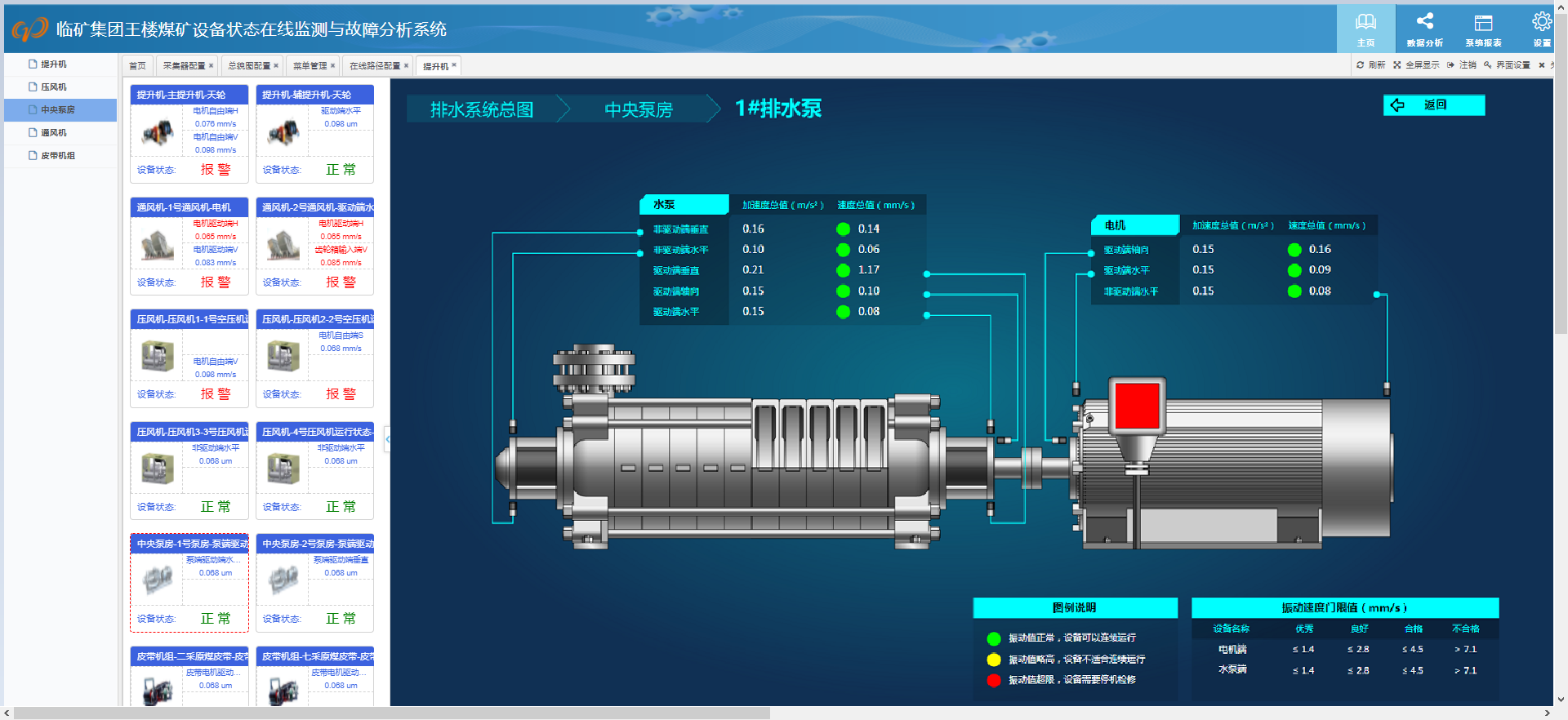
Task: Click the page icon beside 皮带机组 in sidebar
Action: point(33,155)
